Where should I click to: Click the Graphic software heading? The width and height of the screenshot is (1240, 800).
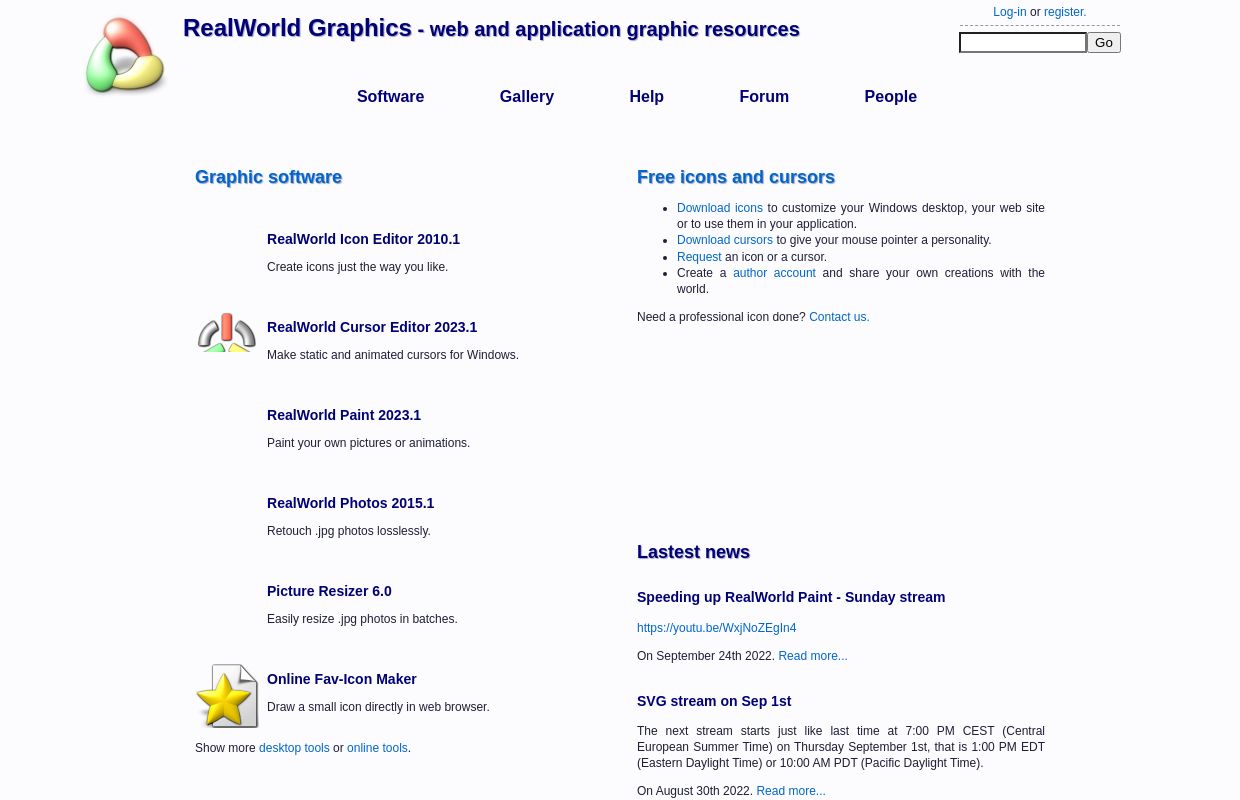coord(268,177)
